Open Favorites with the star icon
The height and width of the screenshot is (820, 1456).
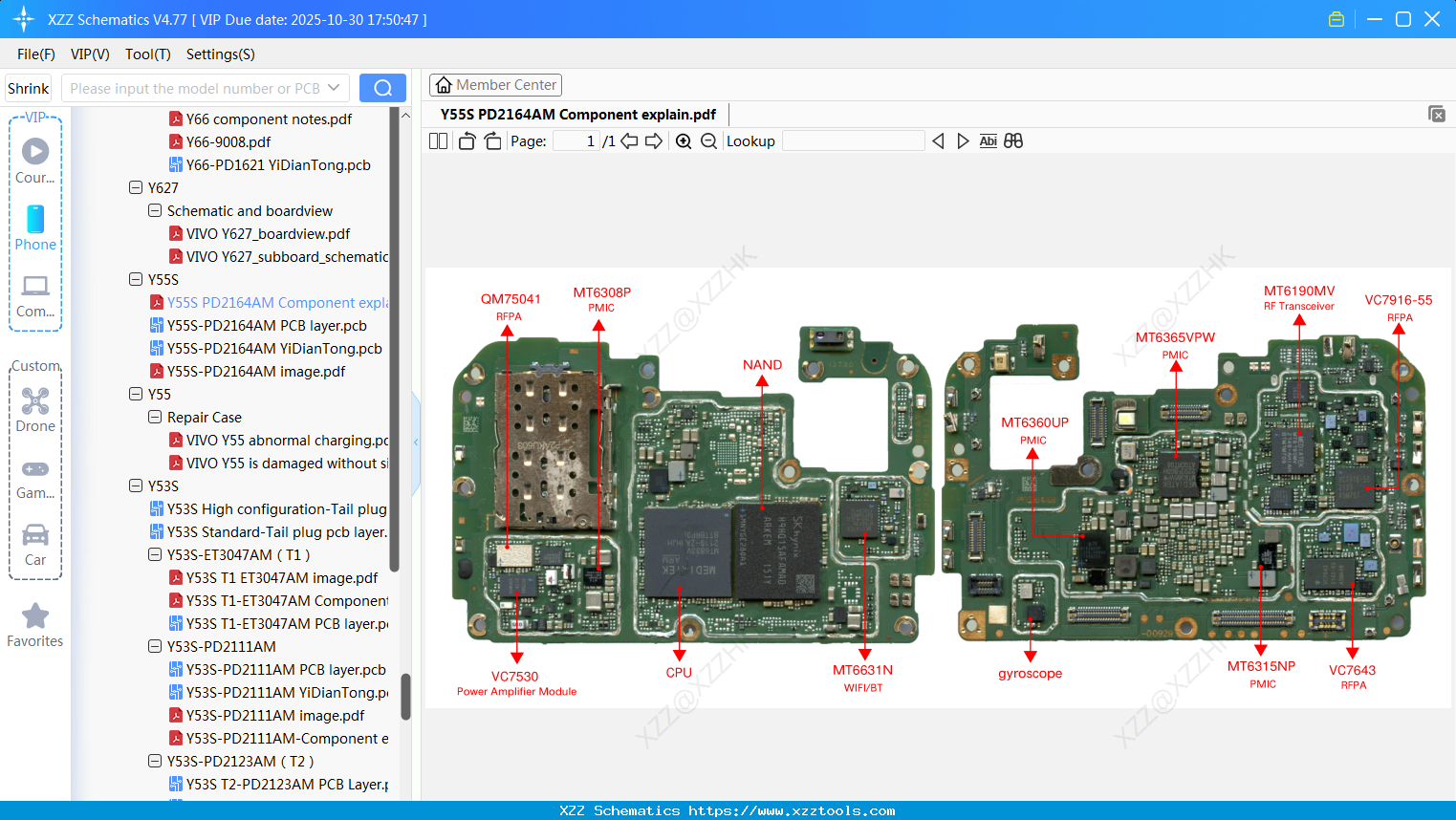click(x=34, y=616)
